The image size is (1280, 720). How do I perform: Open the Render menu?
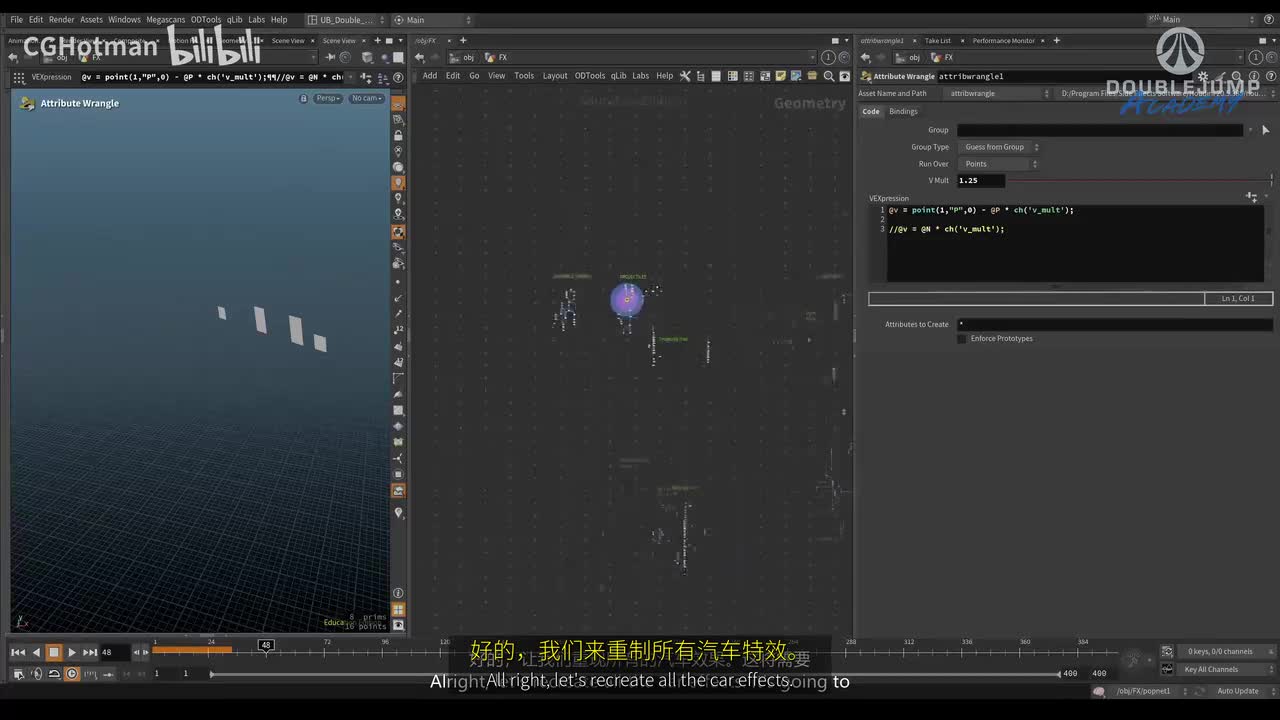62,19
